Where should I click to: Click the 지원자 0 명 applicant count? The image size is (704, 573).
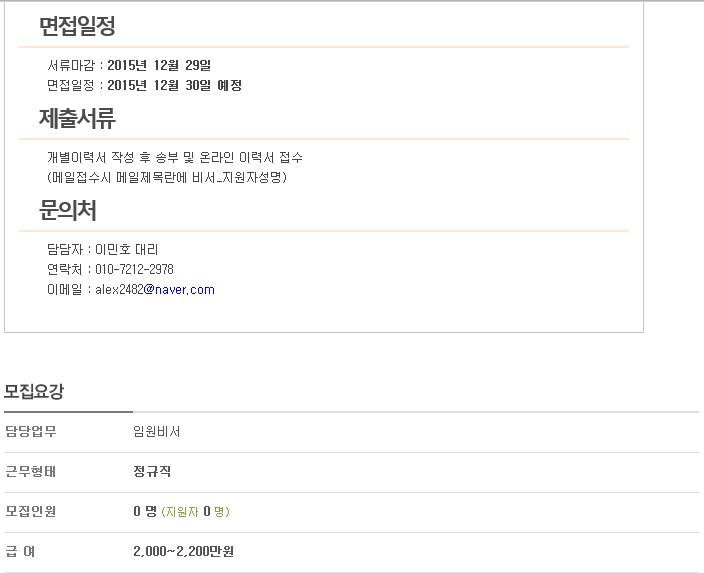coord(195,511)
